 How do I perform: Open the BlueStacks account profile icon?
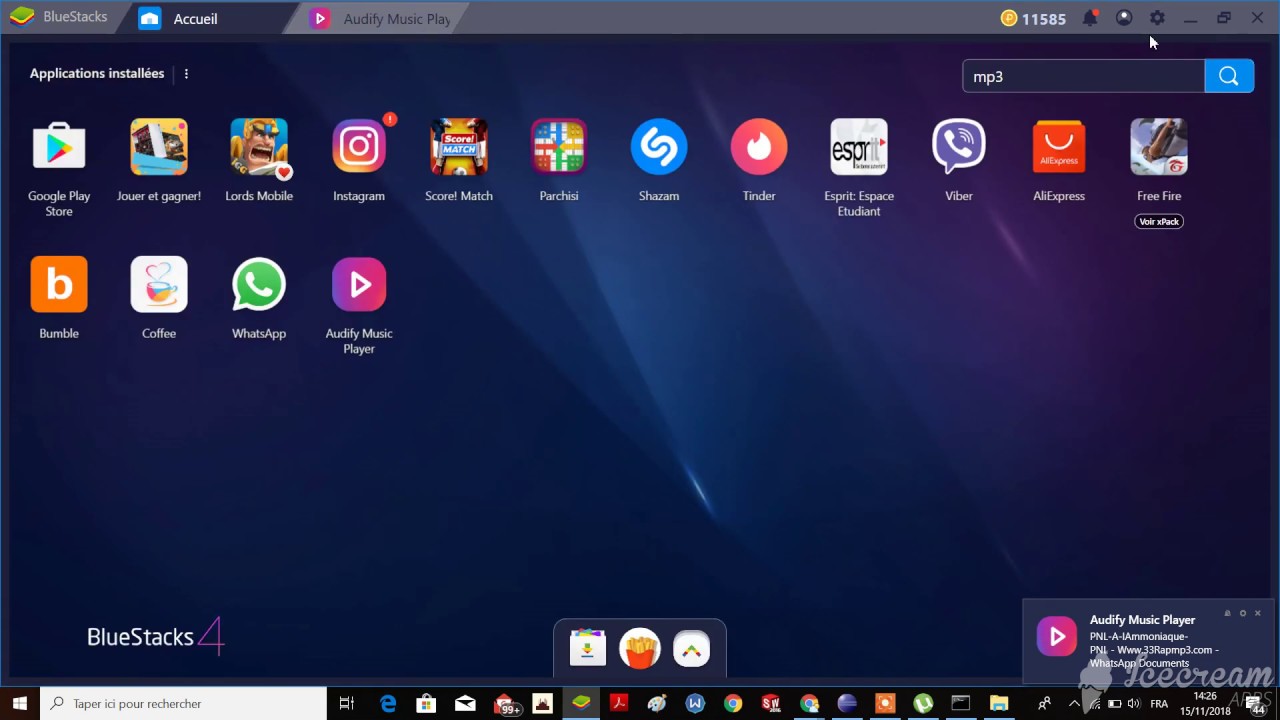coord(1124,18)
